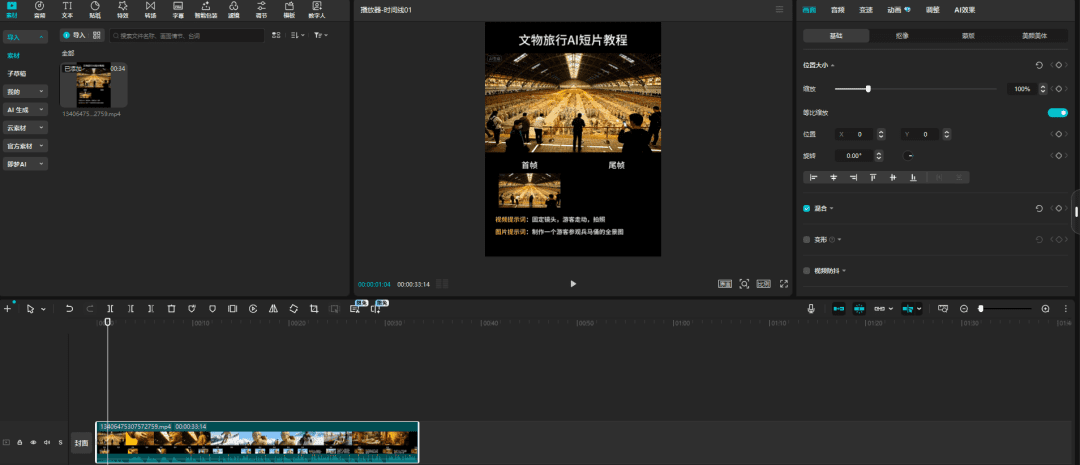Open the 文本 (Text) panel icon
The width and height of the screenshot is (1080, 465).
point(67,10)
